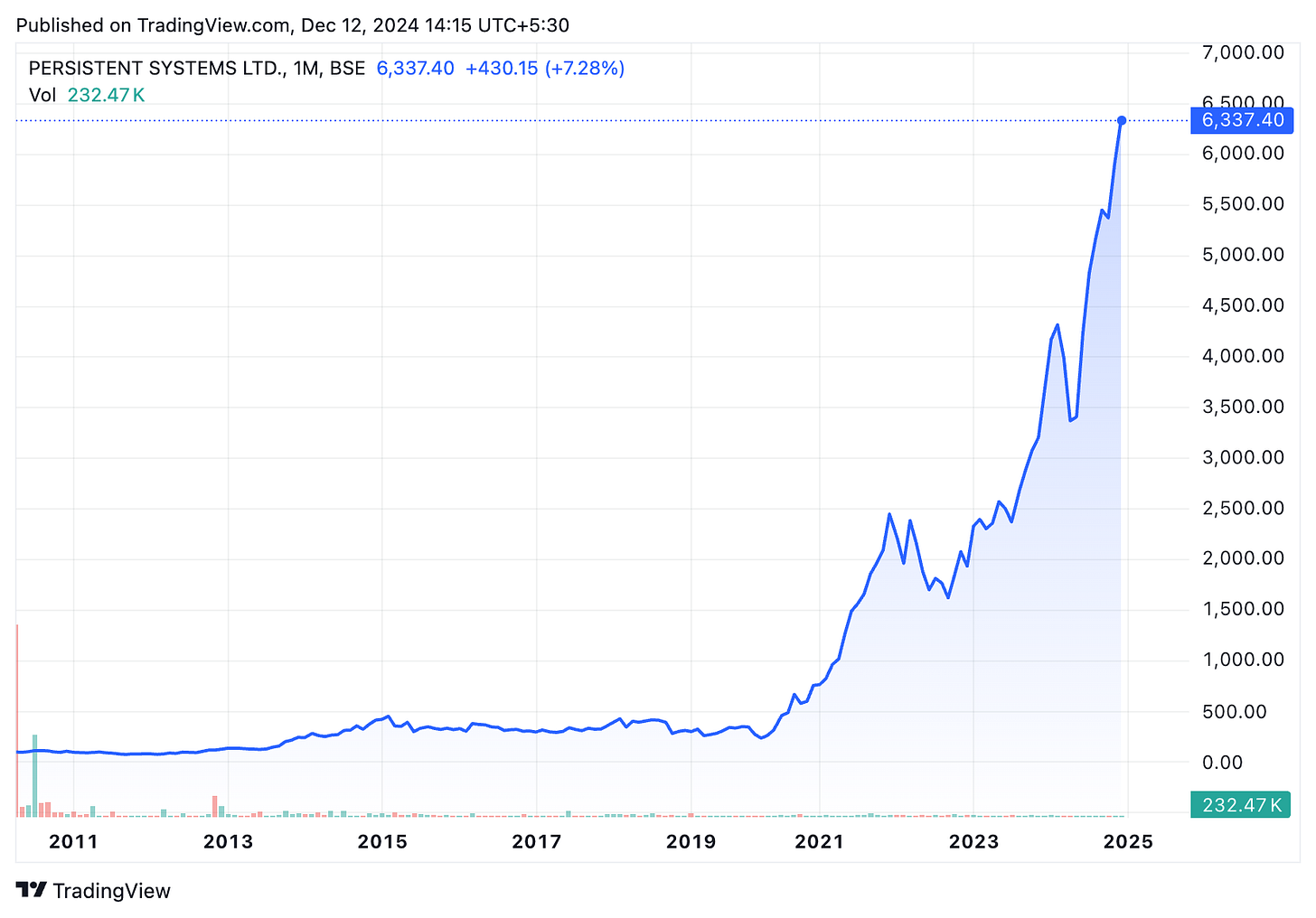Click the 2011 time axis label
Viewport: 1316px width, 918px height.
tap(73, 842)
